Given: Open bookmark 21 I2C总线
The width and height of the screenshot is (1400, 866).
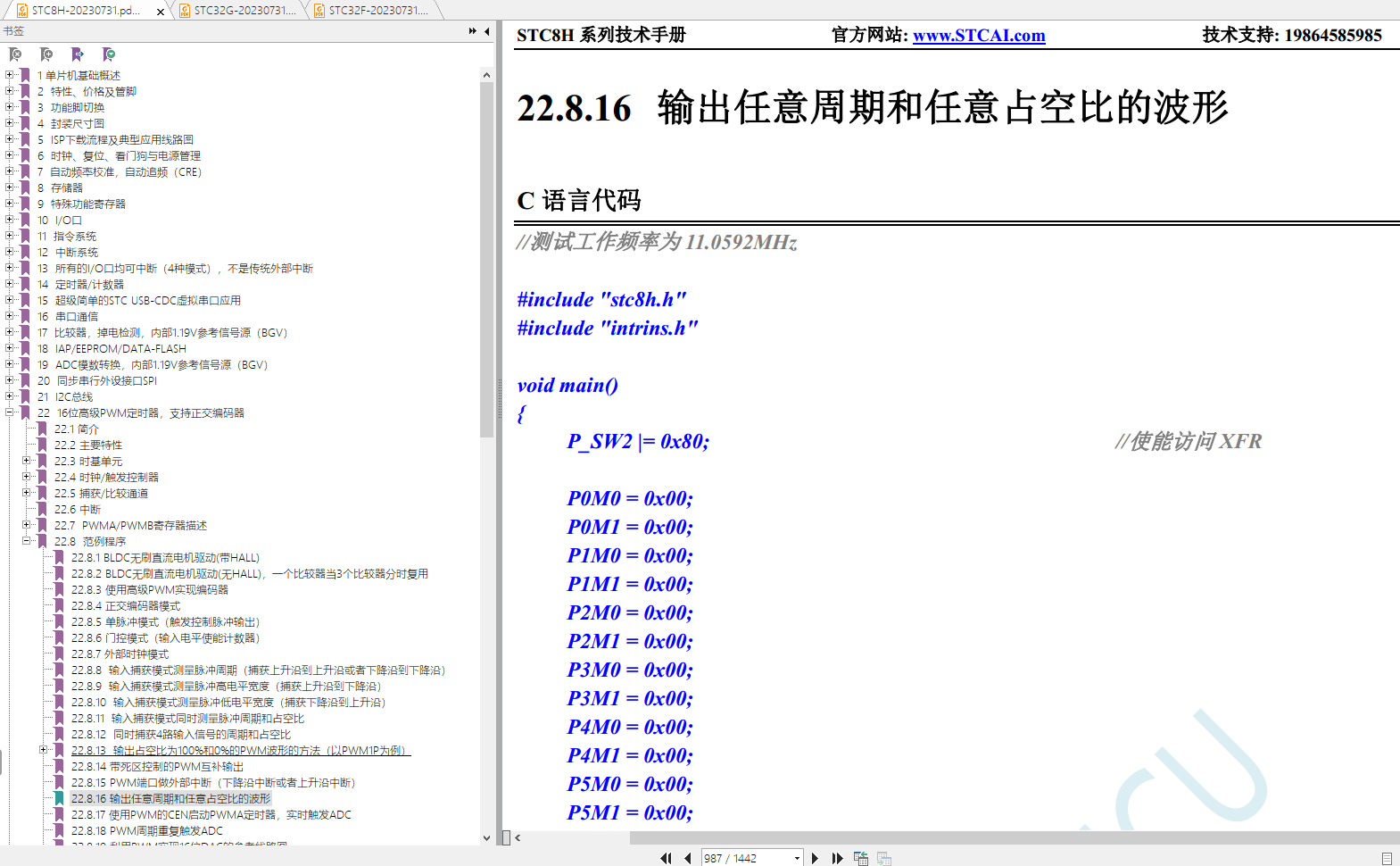Looking at the screenshot, I should tap(65, 396).
